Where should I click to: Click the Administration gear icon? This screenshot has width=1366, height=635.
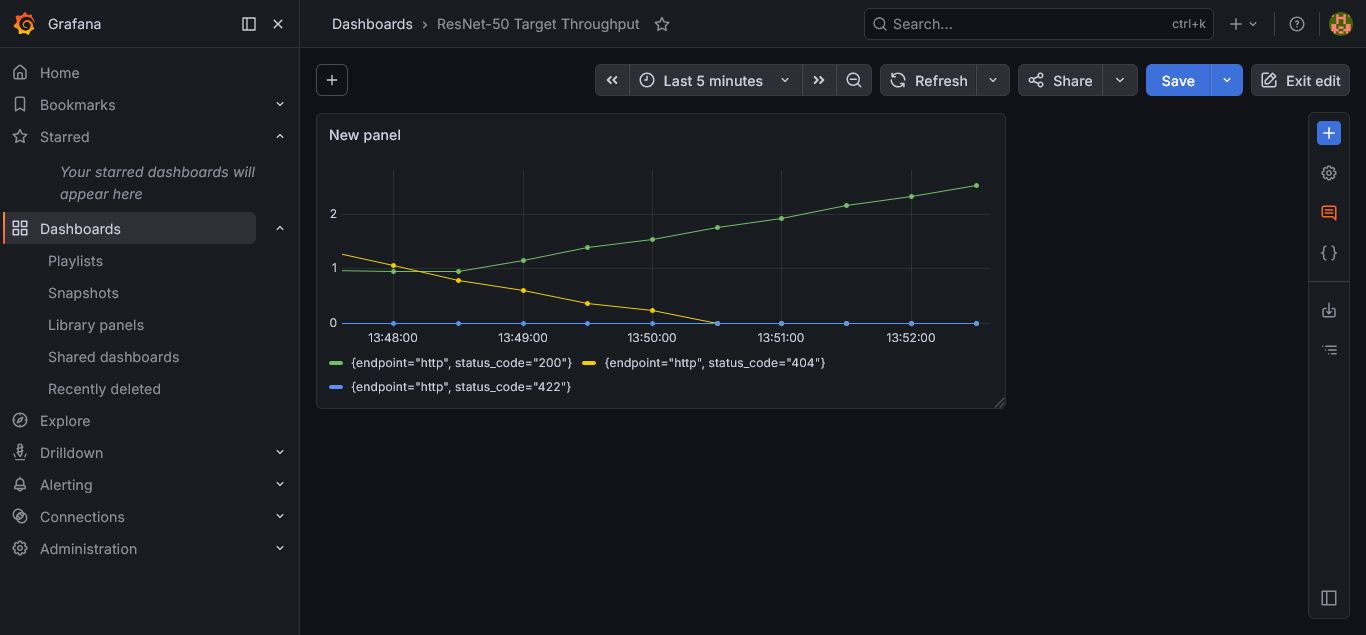click(20, 549)
